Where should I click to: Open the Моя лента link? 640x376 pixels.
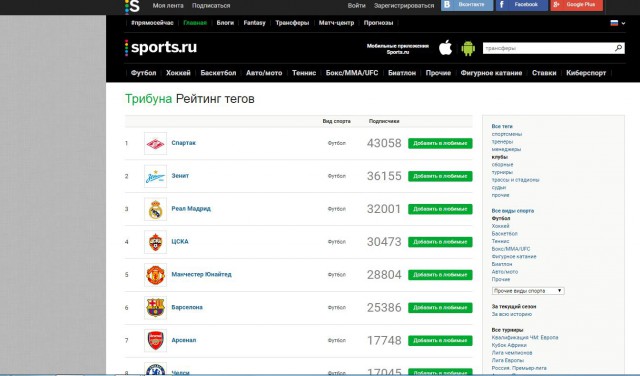168,6
